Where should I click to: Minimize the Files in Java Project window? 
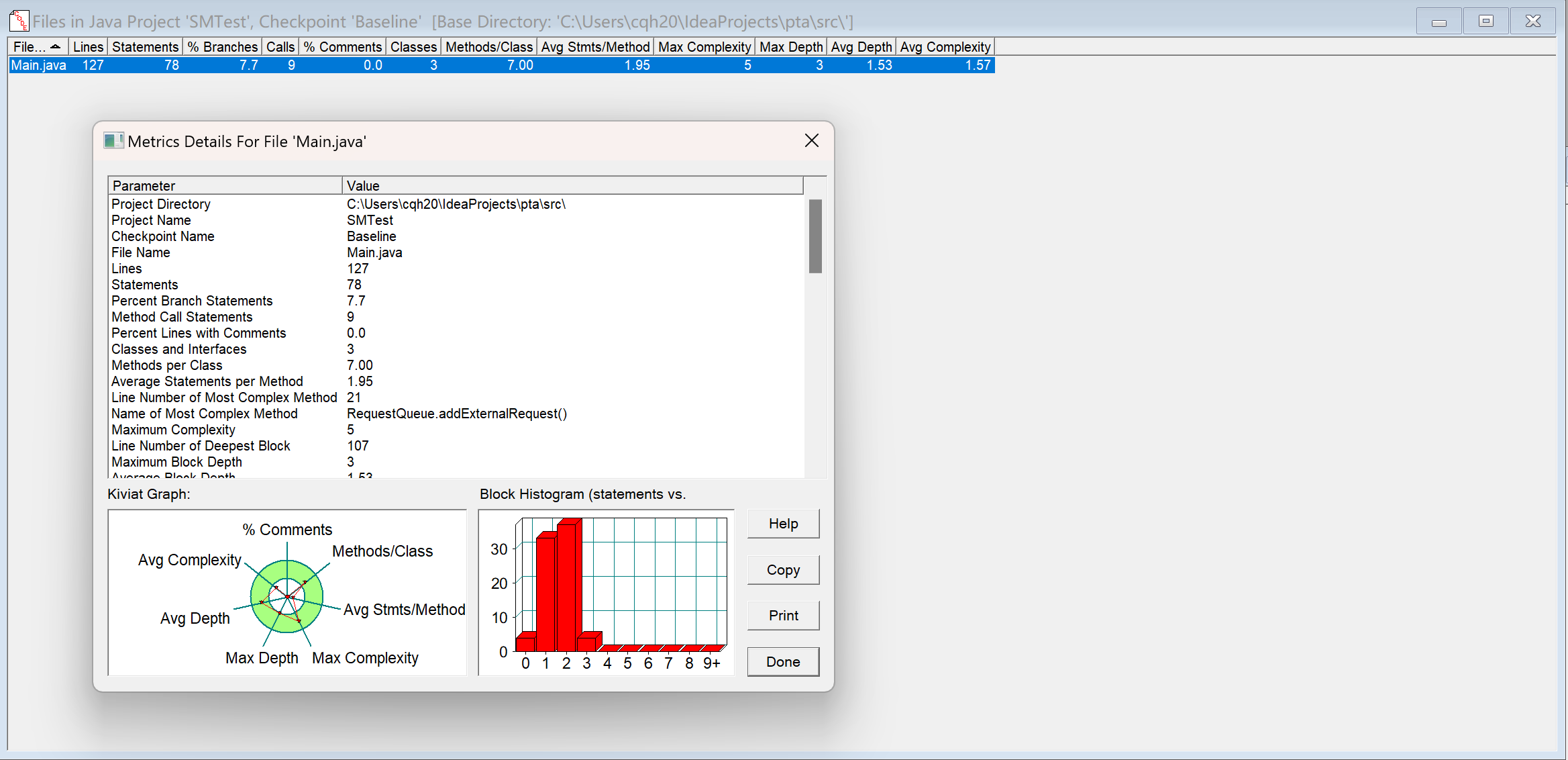coord(1439,21)
